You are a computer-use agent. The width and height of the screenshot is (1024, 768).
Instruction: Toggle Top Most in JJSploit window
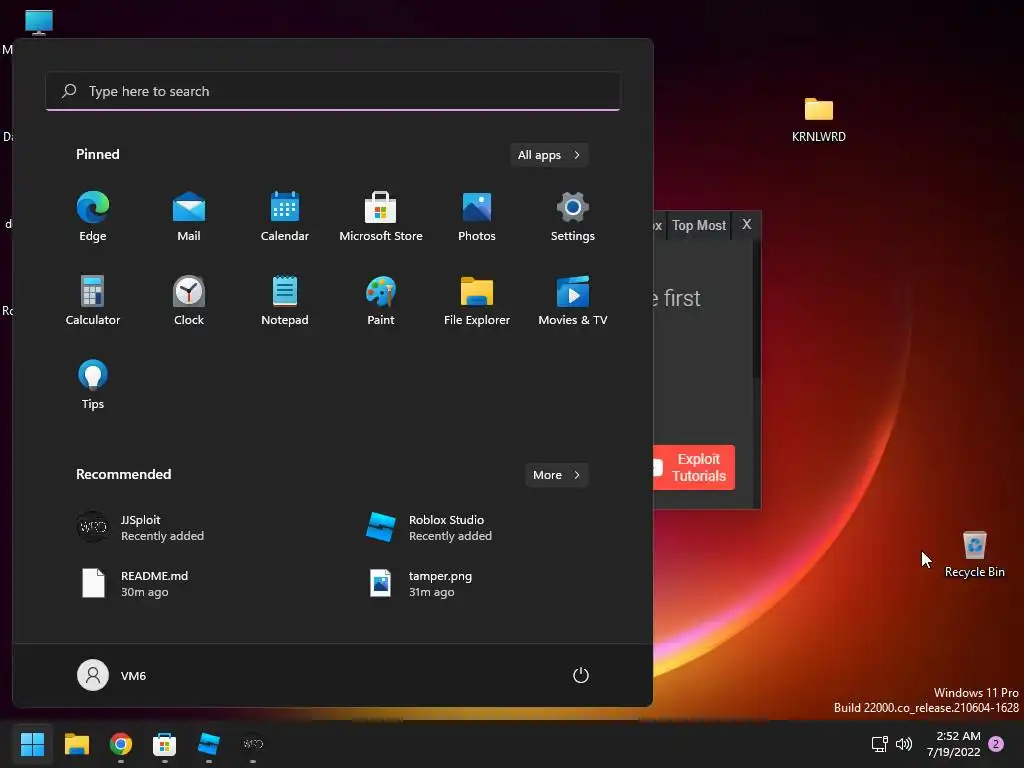[x=699, y=225]
